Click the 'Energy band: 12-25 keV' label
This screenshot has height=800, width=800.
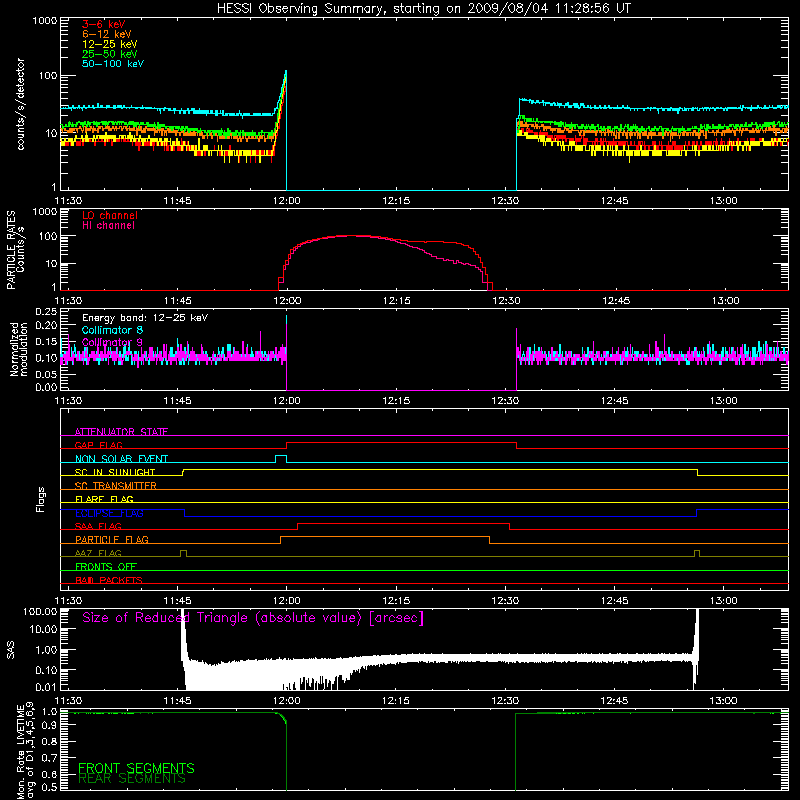coord(145,318)
